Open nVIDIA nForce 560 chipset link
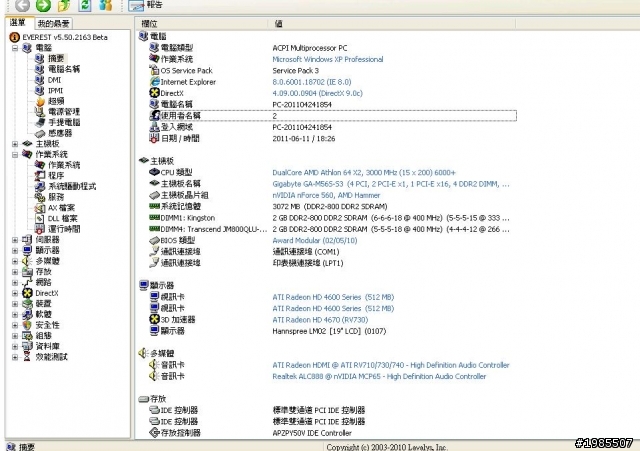Image resolution: width=640 pixels, height=451 pixels. (x=326, y=196)
